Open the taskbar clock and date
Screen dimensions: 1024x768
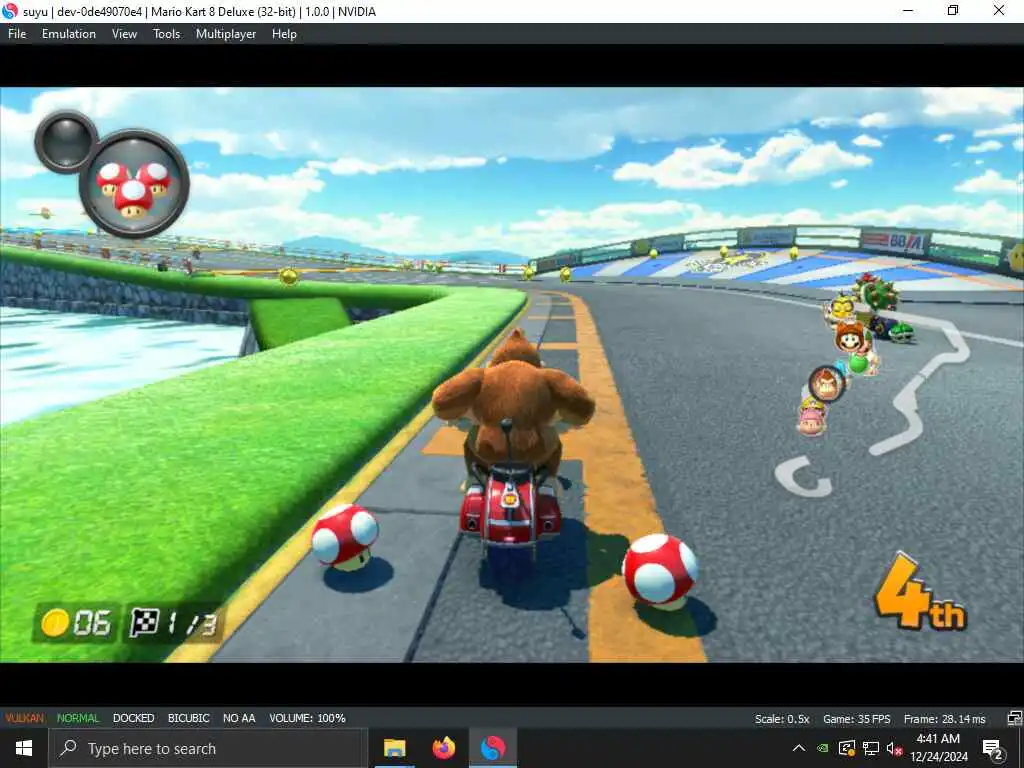pyautogui.click(x=938, y=748)
